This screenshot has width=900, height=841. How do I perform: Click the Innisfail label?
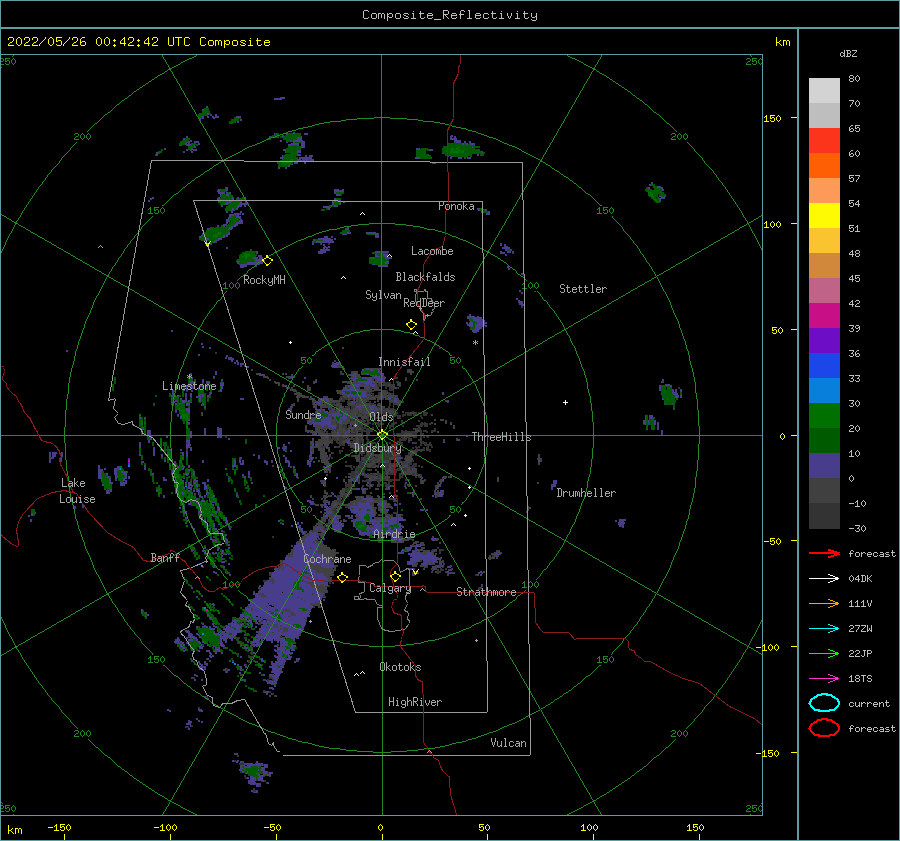coord(404,362)
